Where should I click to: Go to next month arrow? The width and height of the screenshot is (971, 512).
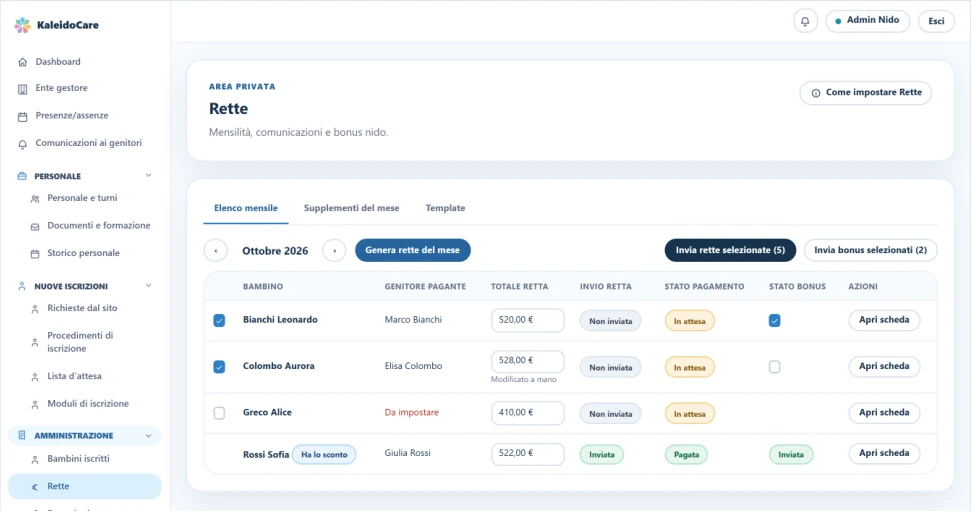pyautogui.click(x=334, y=251)
